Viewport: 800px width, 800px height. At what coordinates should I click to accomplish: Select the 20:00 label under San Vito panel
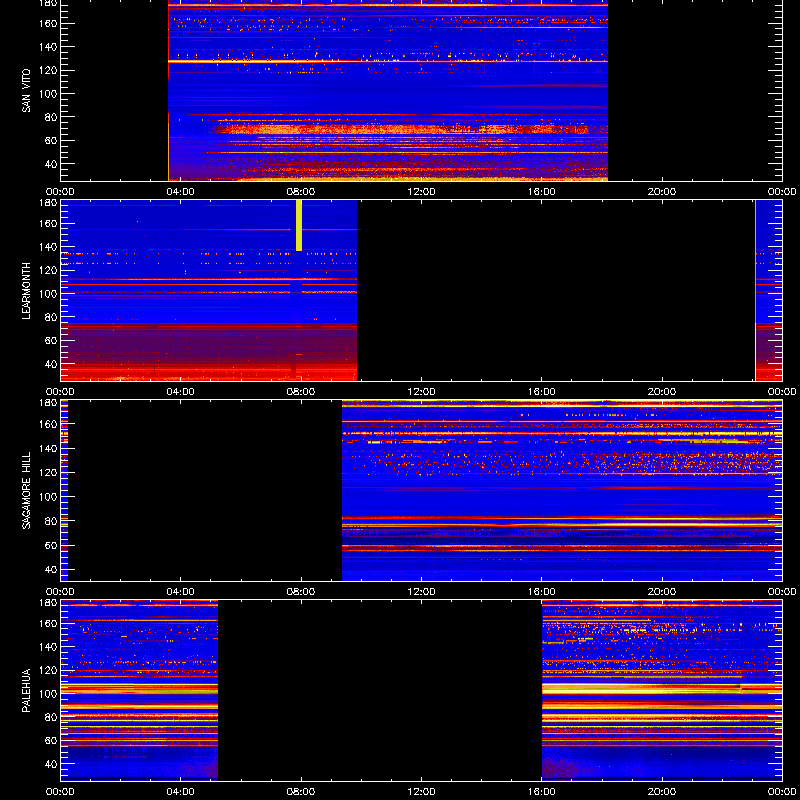coord(662,192)
